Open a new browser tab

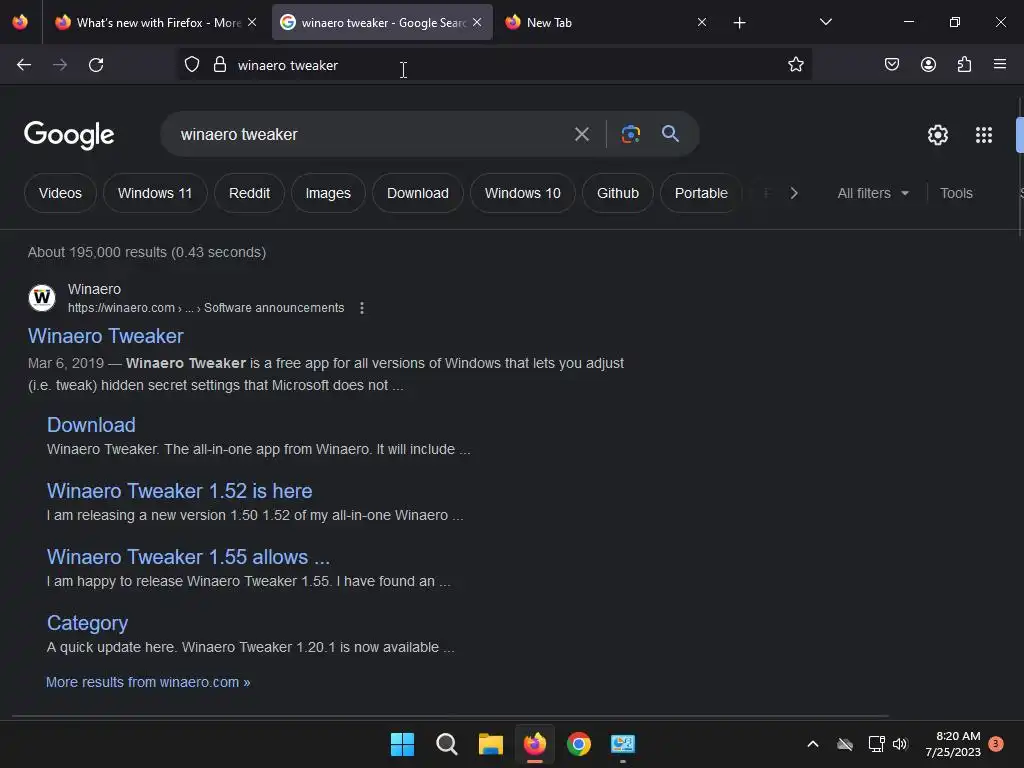tap(739, 23)
